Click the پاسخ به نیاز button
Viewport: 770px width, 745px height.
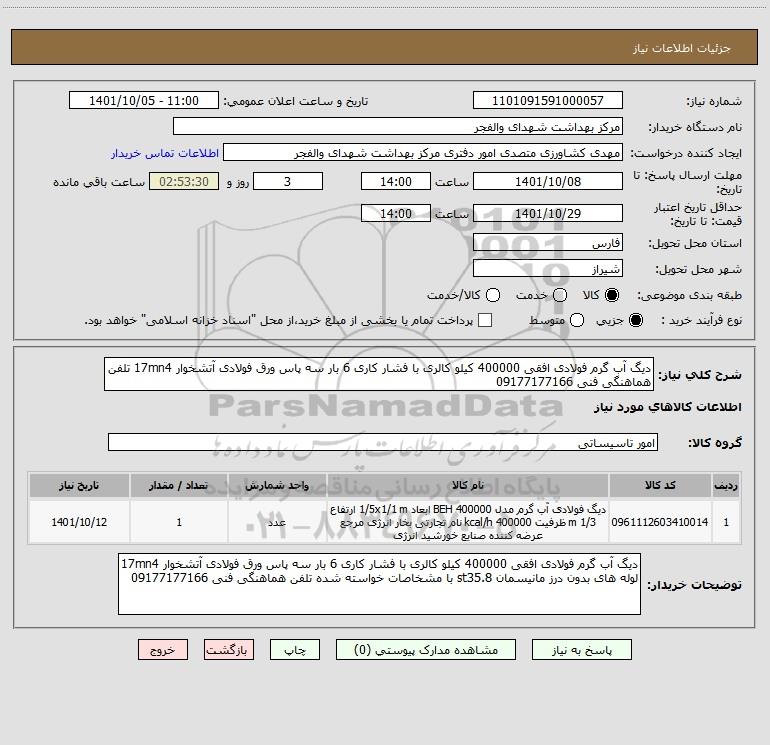click(x=582, y=650)
